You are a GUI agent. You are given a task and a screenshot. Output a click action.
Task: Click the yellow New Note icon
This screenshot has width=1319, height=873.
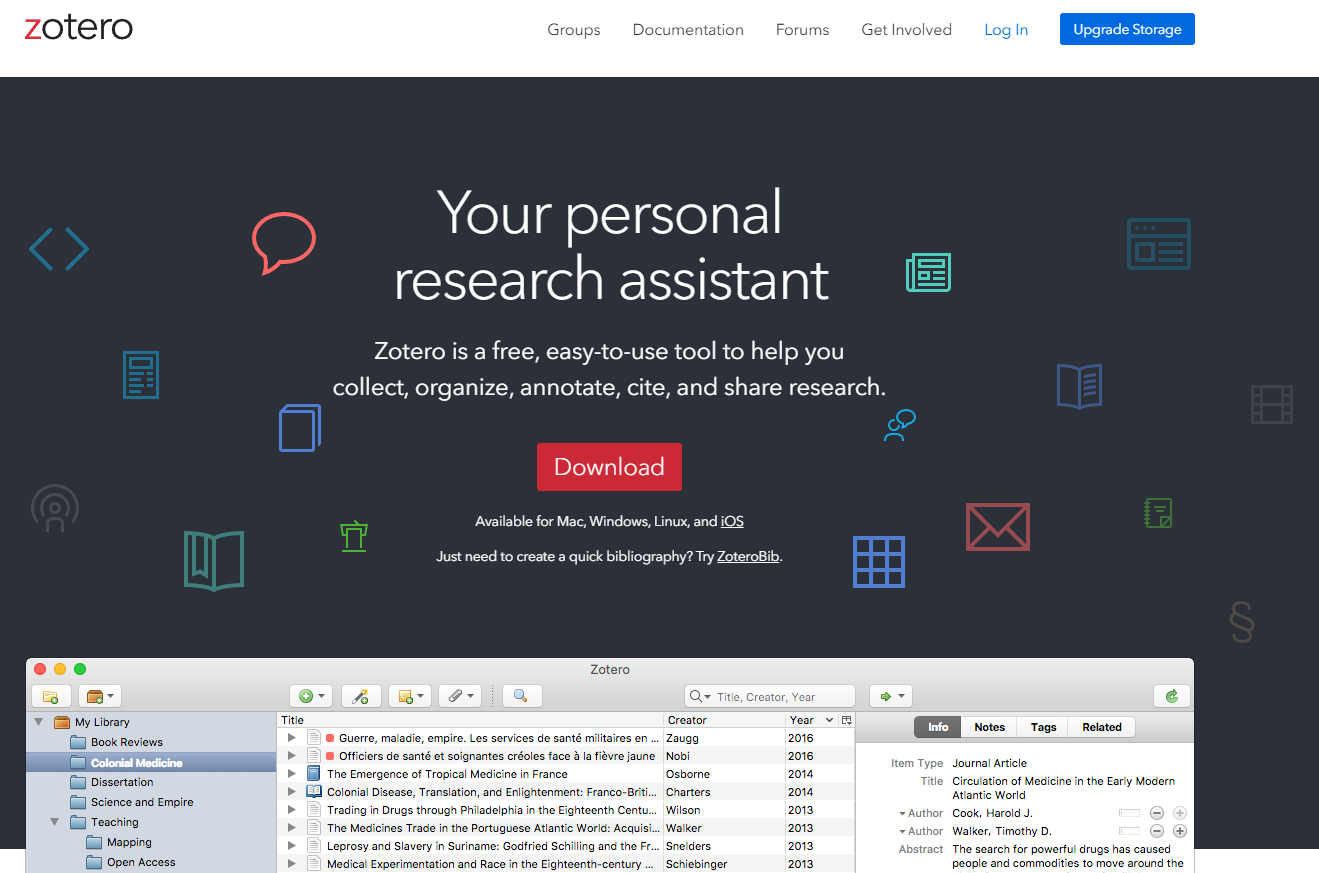point(410,696)
